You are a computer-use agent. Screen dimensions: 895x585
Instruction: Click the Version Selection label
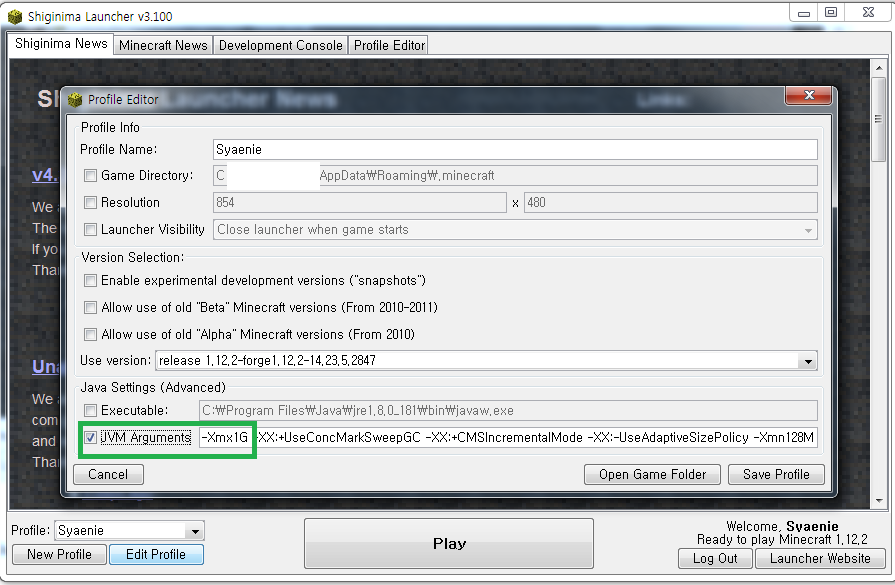click(132, 257)
